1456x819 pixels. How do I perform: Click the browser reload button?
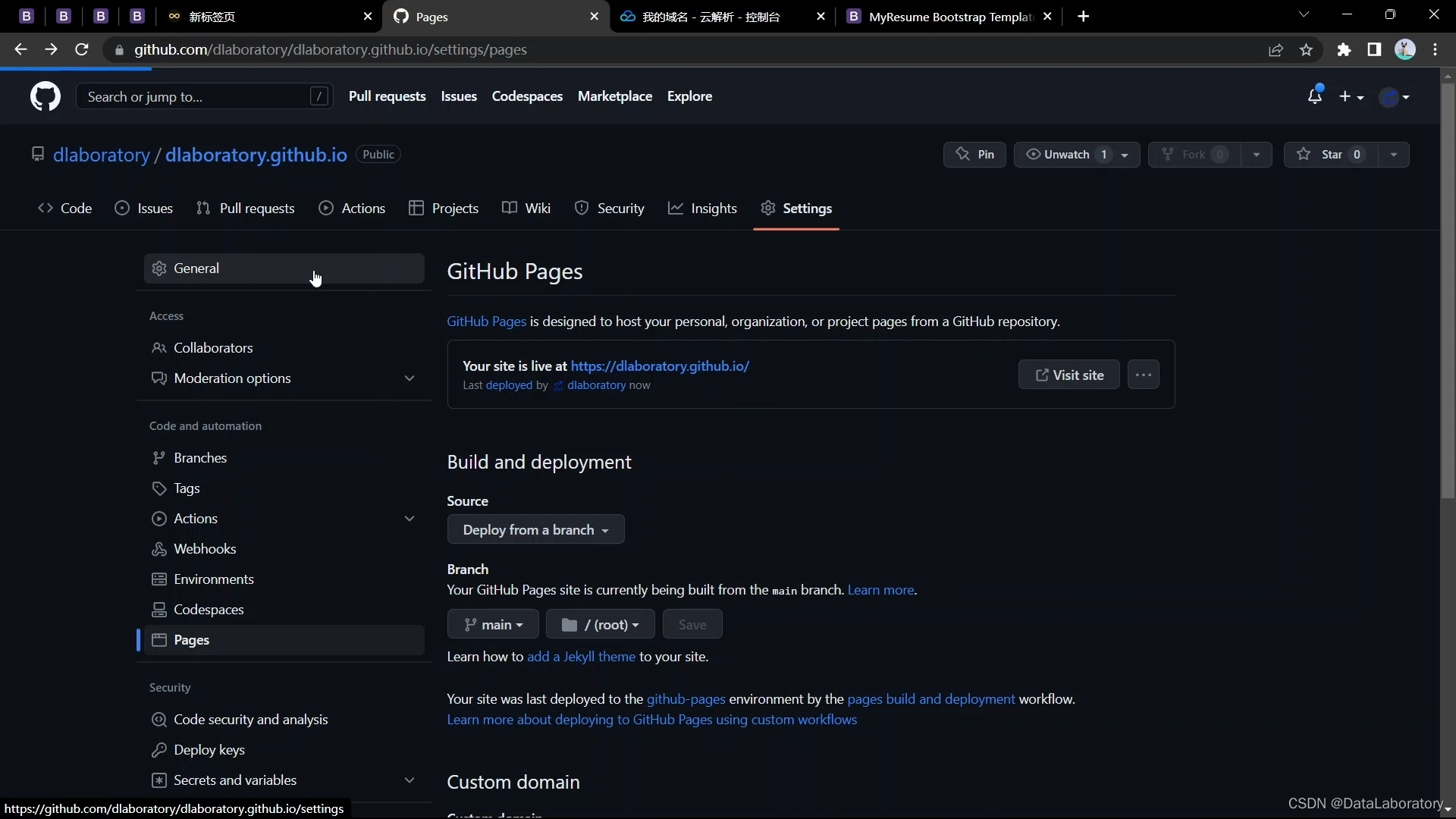tap(82, 50)
